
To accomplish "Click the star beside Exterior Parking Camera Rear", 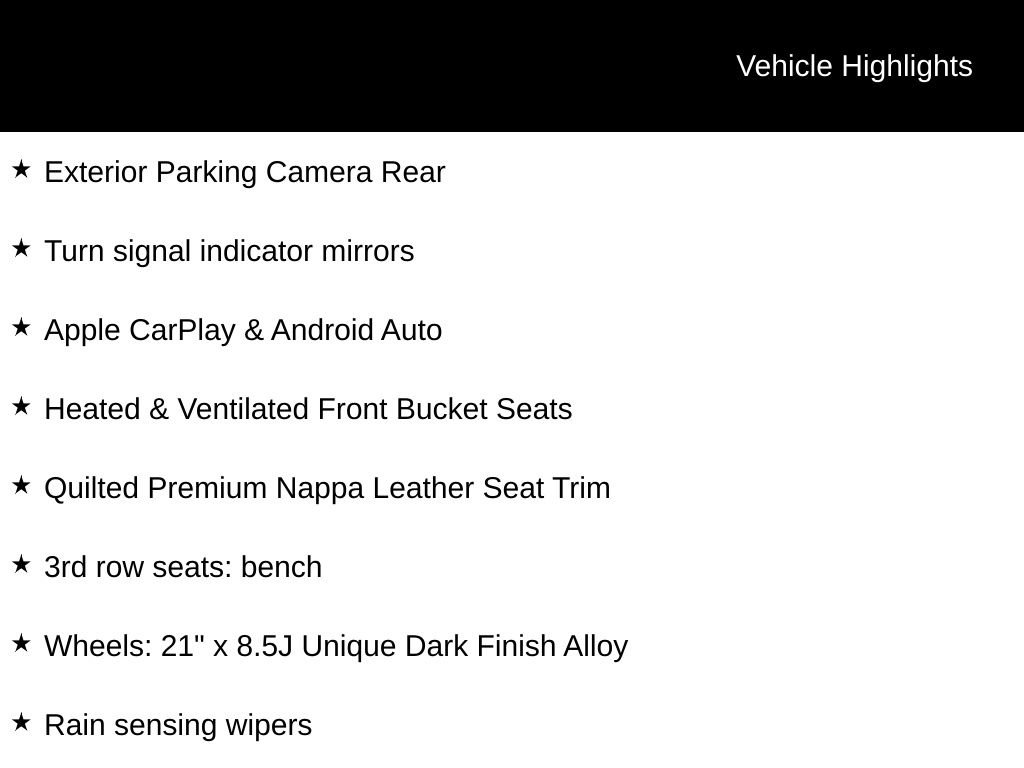I will pyautogui.click(x=21, y=170).
